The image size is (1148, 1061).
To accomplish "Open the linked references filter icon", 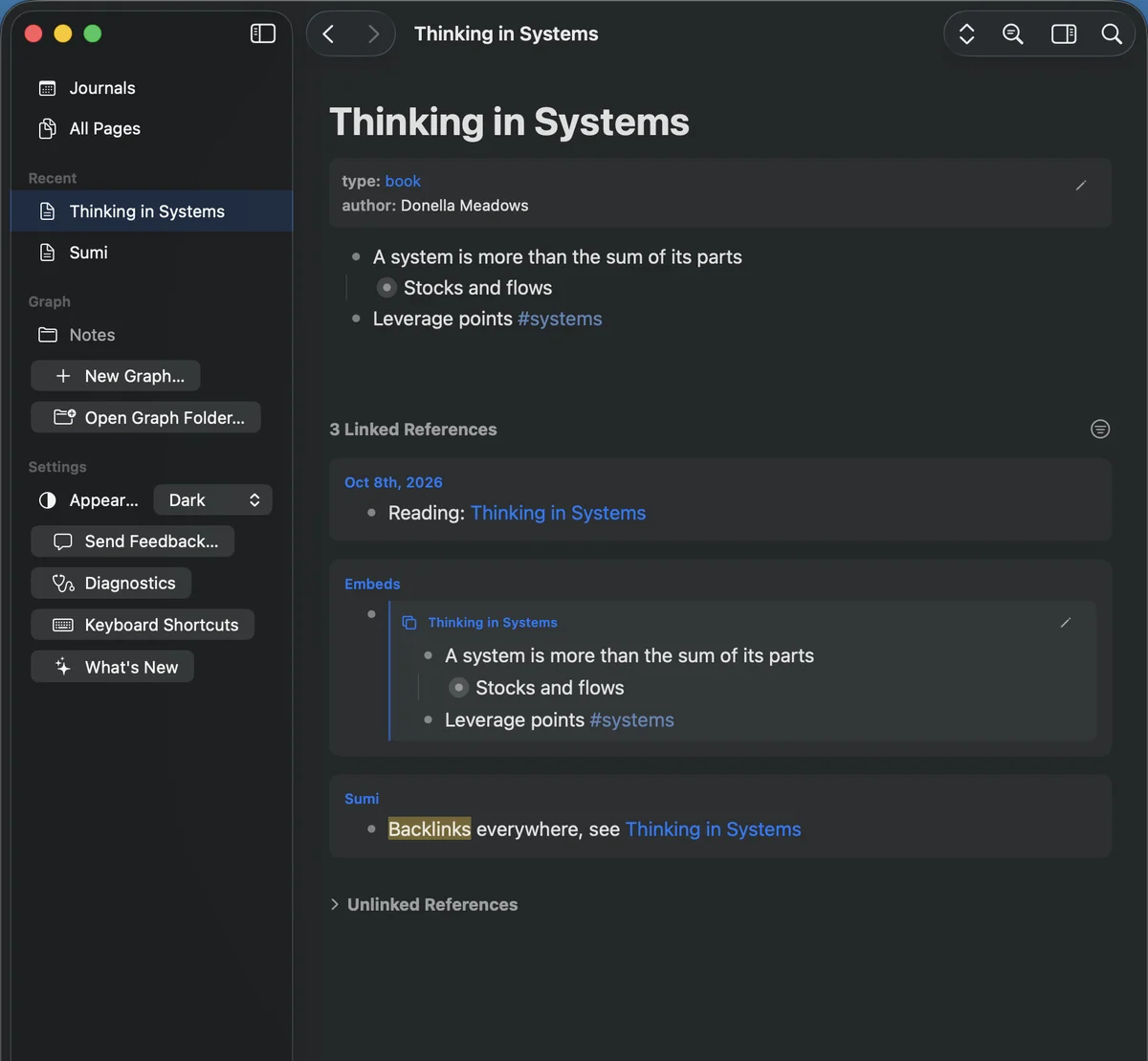I will pyautogui.click(x=1100, y=429).
